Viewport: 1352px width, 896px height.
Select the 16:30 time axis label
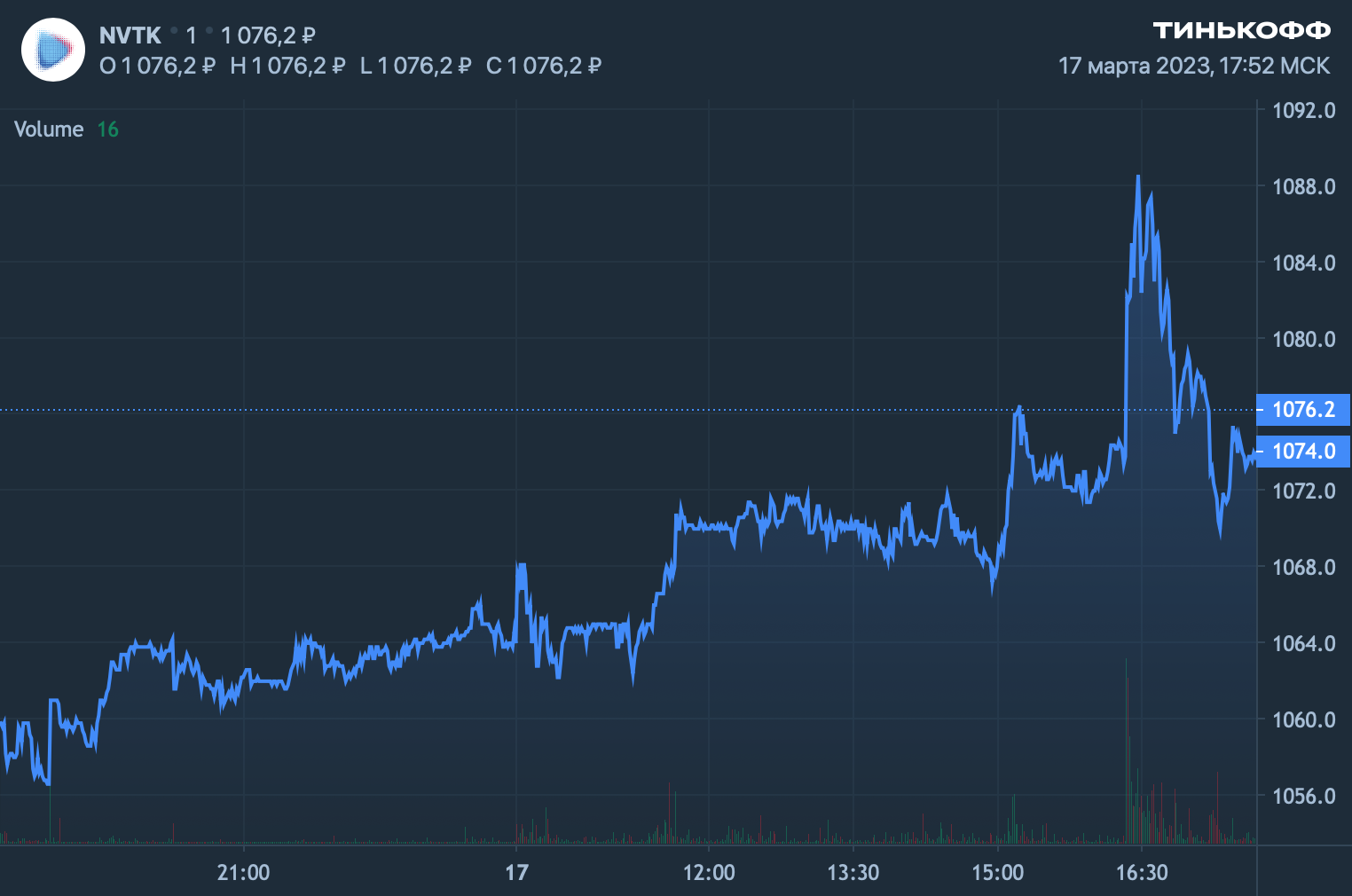[1142, 873]
